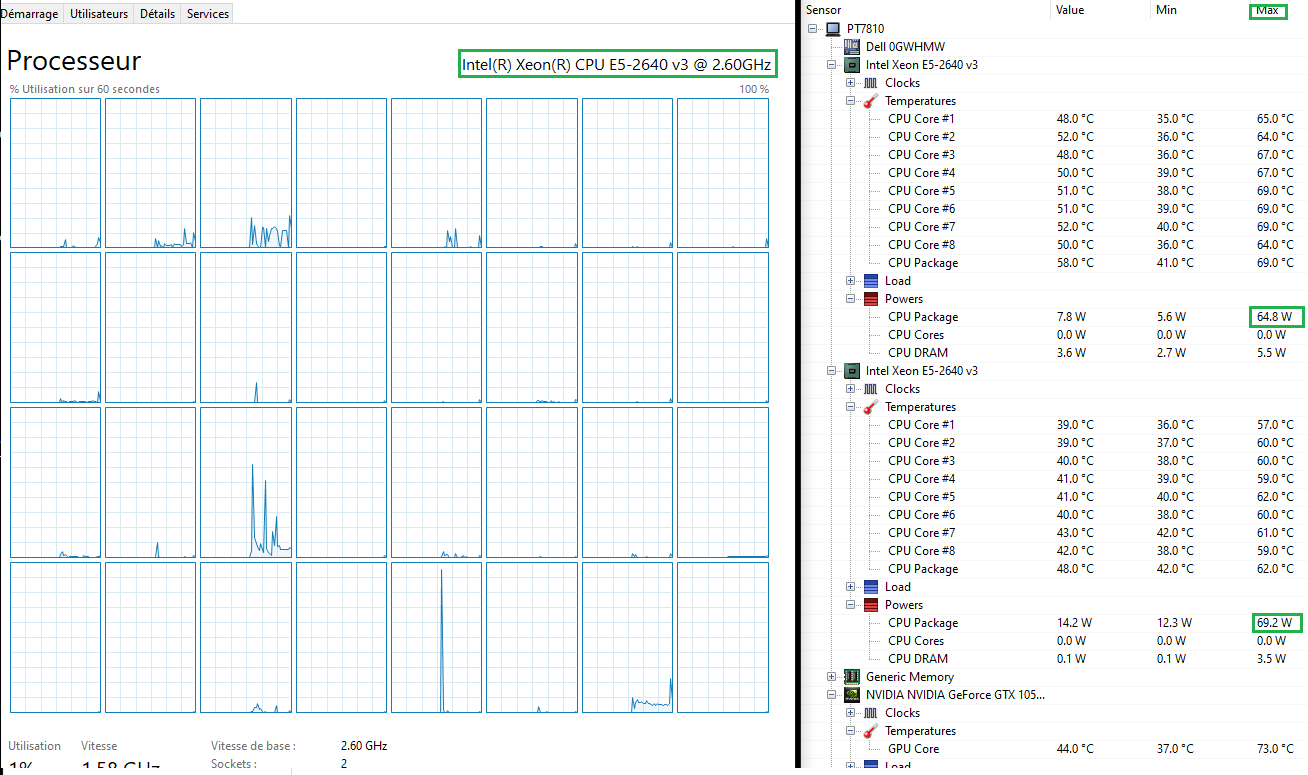Screen dimensions: 1308x775
Task: Go to the Détails tab
Action: 157,14
